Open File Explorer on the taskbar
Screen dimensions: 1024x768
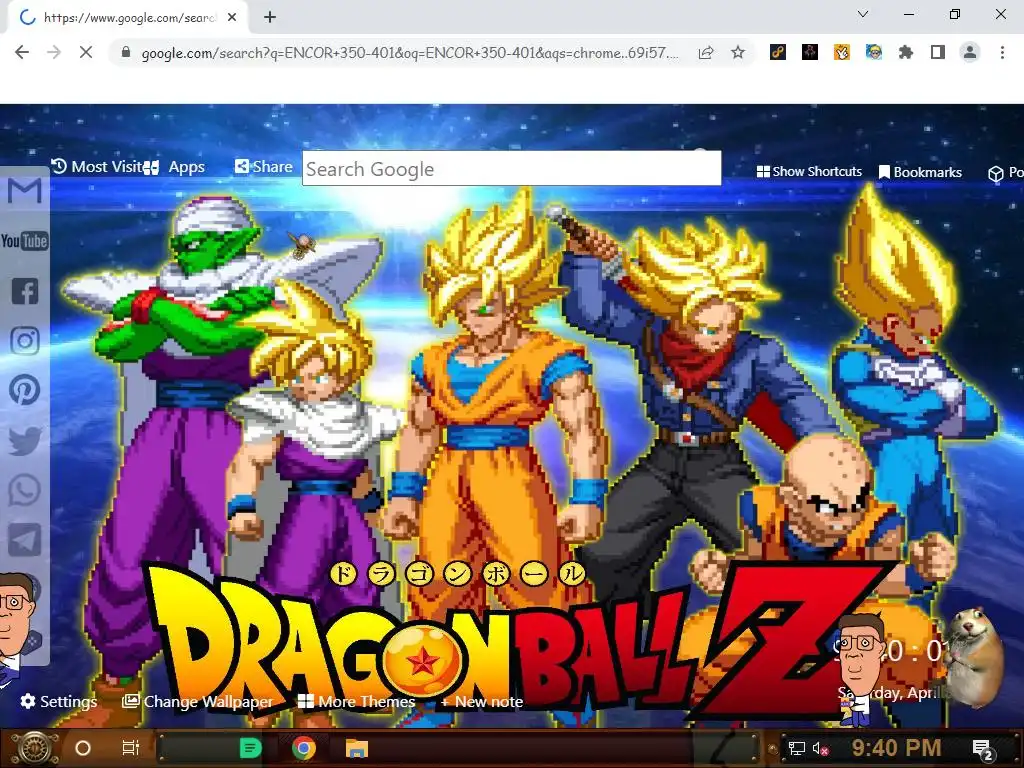[x=357, y=748]
